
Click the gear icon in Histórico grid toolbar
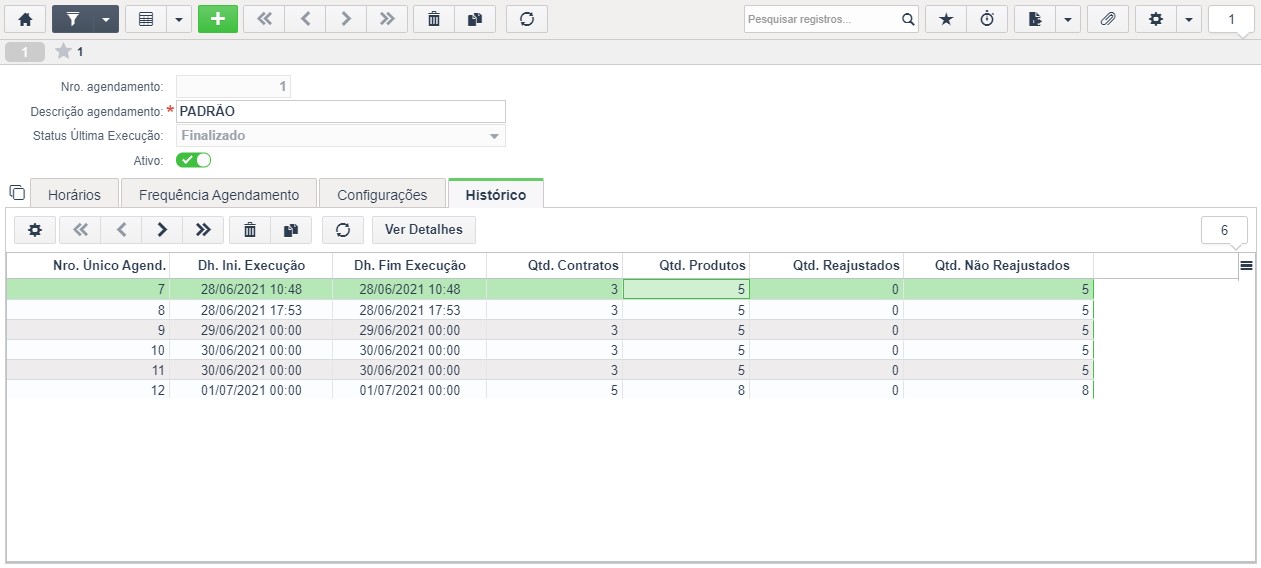35,230
